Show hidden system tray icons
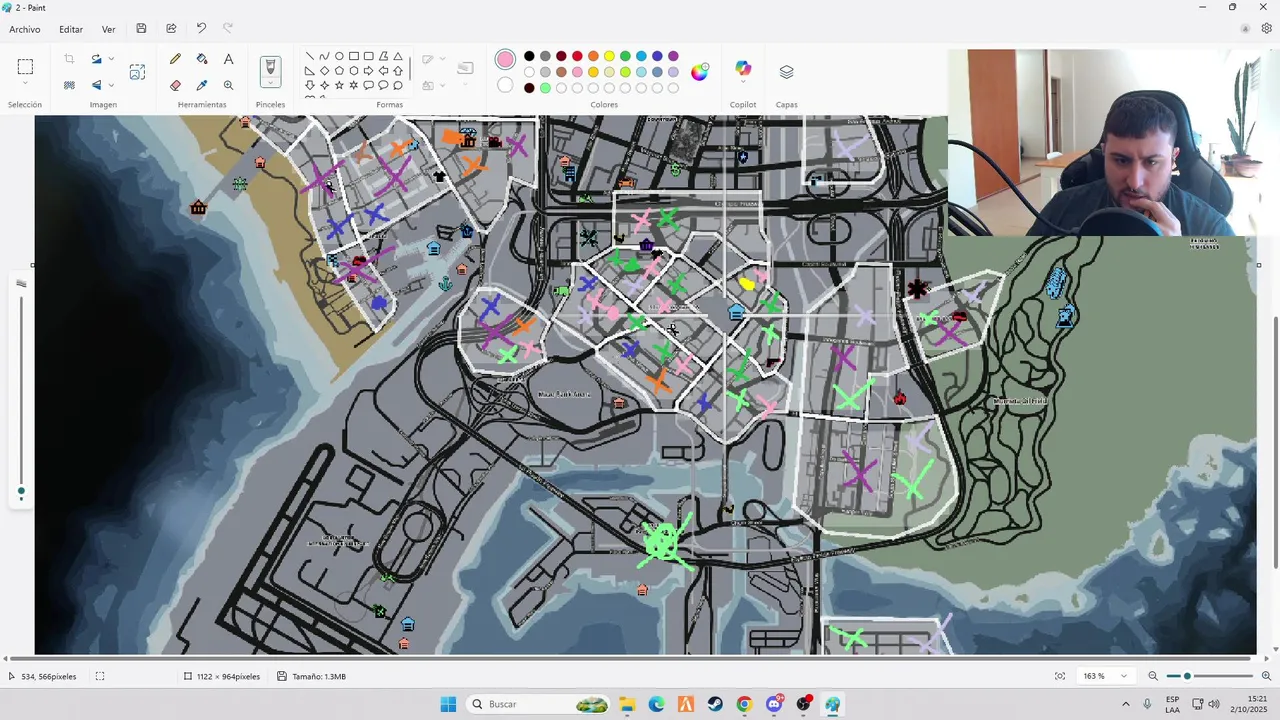 click(1126, 704)
